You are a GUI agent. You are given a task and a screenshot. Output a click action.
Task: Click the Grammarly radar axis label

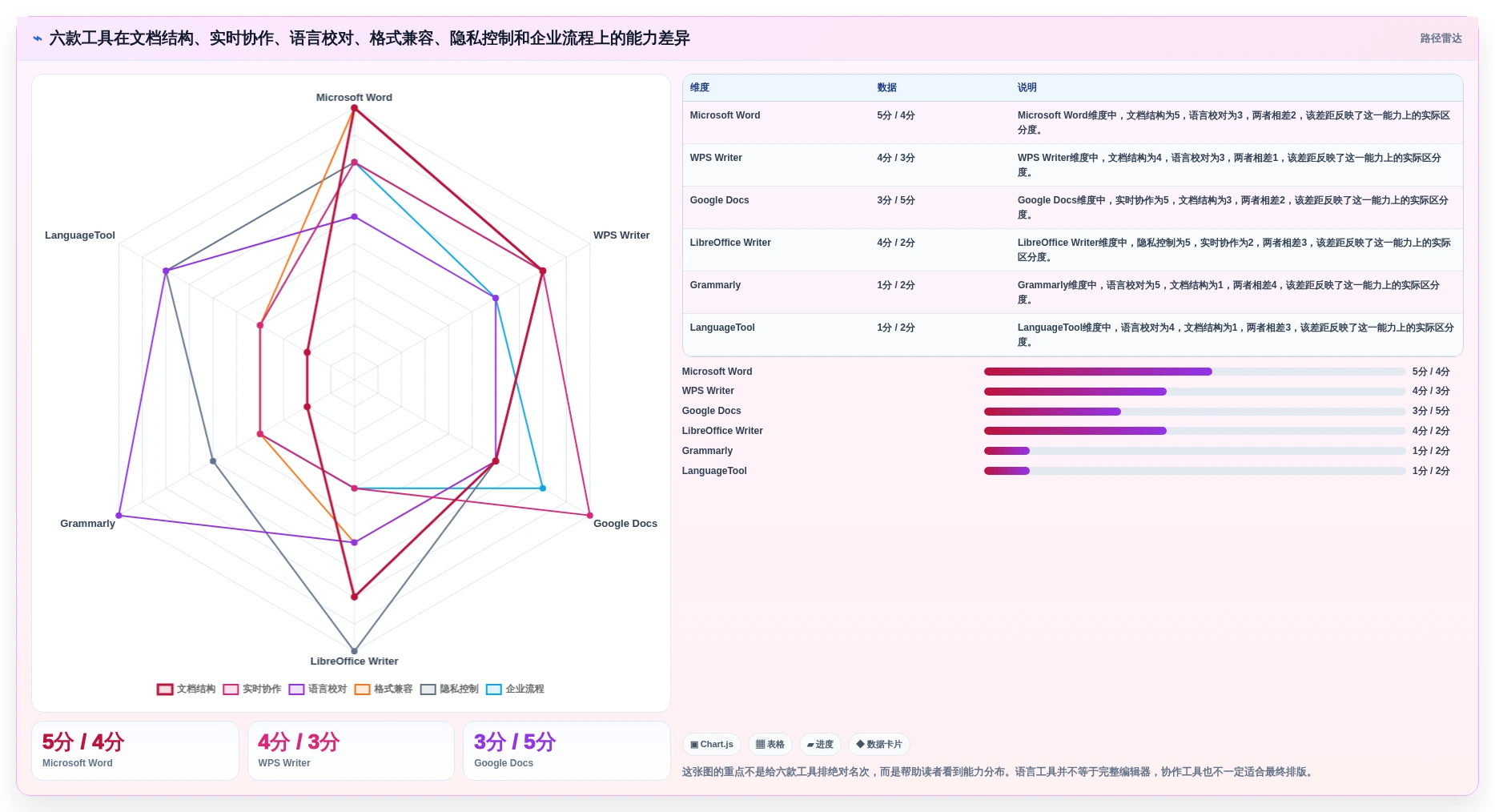(87, 524)
